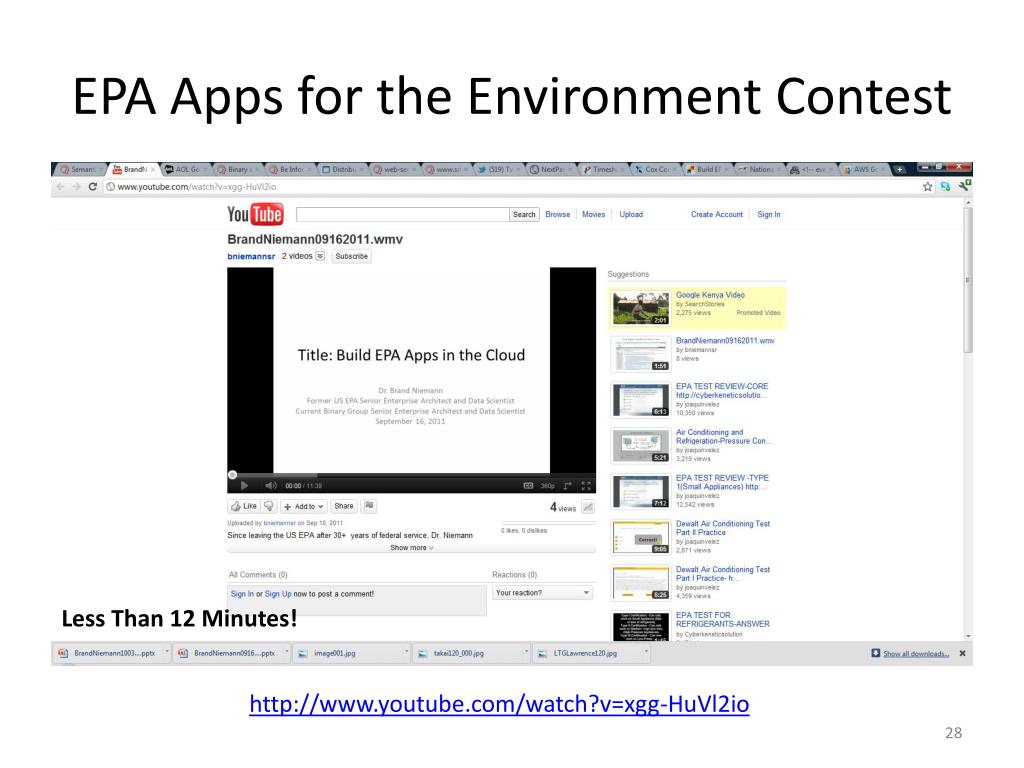The image size is (1024, 768).
Task: Open the Browse menu link
Action: coord(558,214)
